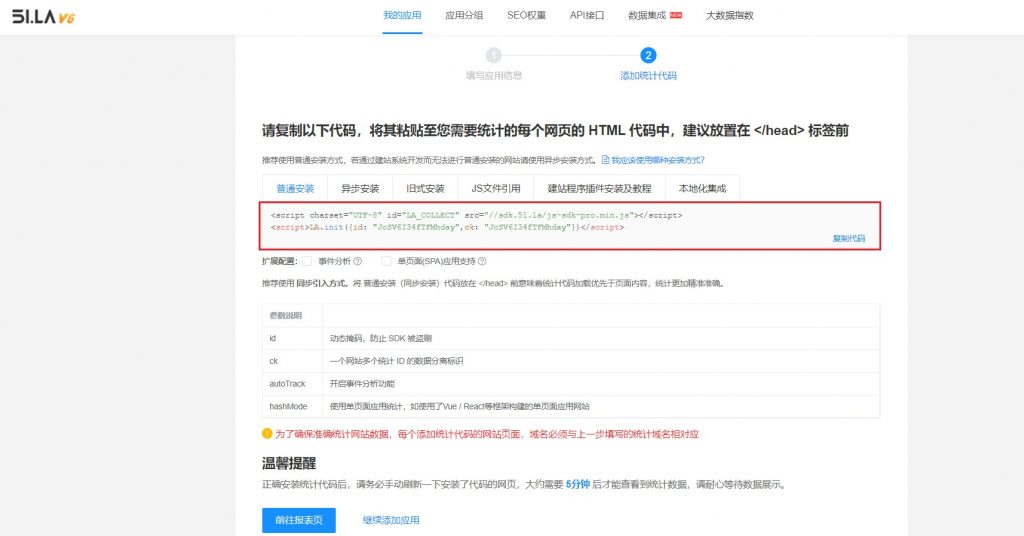Click the 前往报表页 button
Viewport: 1024px width, 536px height.
tap(299, 520)
